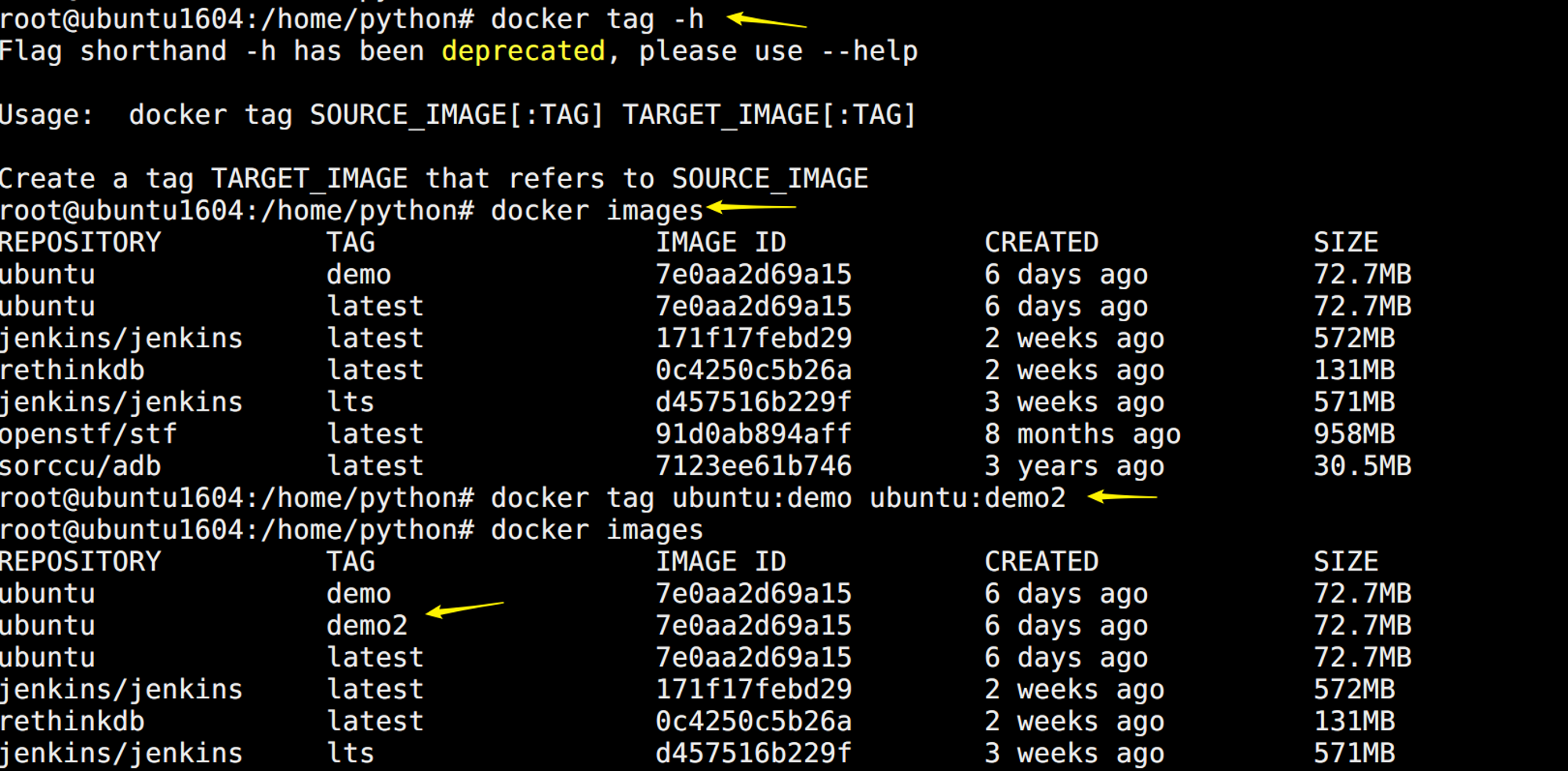This screenshot has width=1568, height=771.
Task: Click "latest" tag in the sorccu/adb row
Action: coord(376,466)
